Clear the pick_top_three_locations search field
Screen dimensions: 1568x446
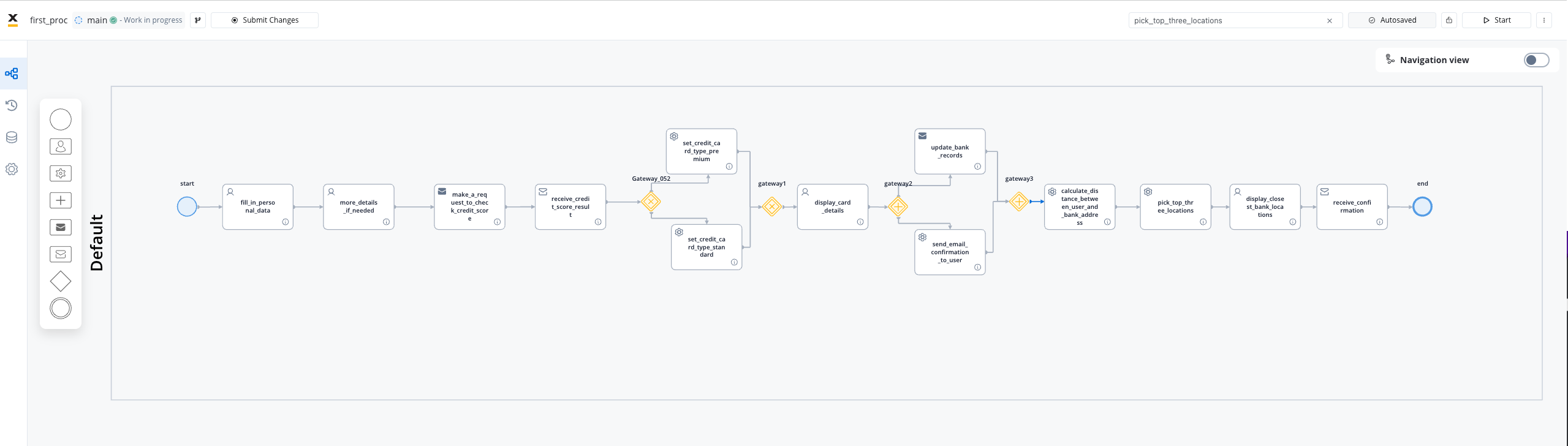click(1330, 21)
